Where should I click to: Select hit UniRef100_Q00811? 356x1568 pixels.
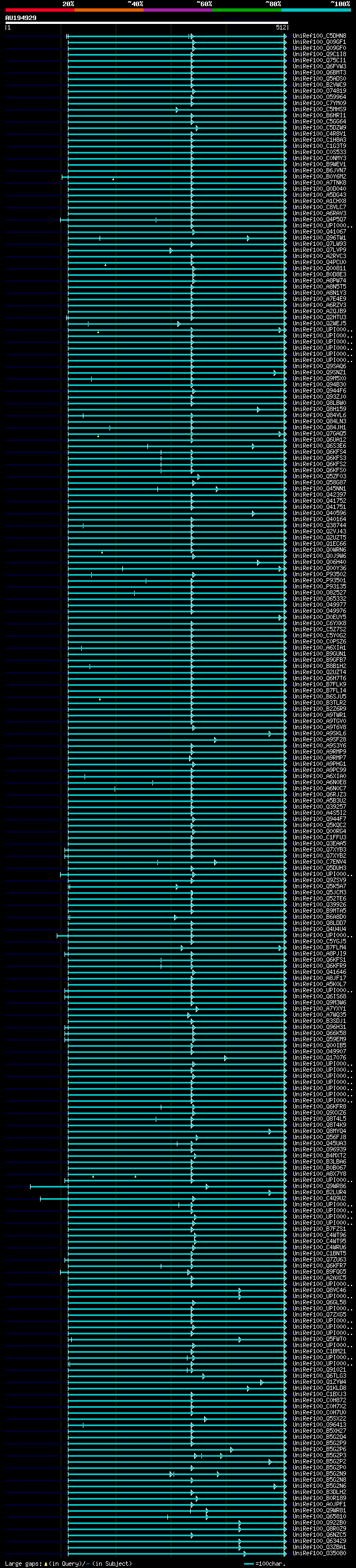click(x=319, y=269)
